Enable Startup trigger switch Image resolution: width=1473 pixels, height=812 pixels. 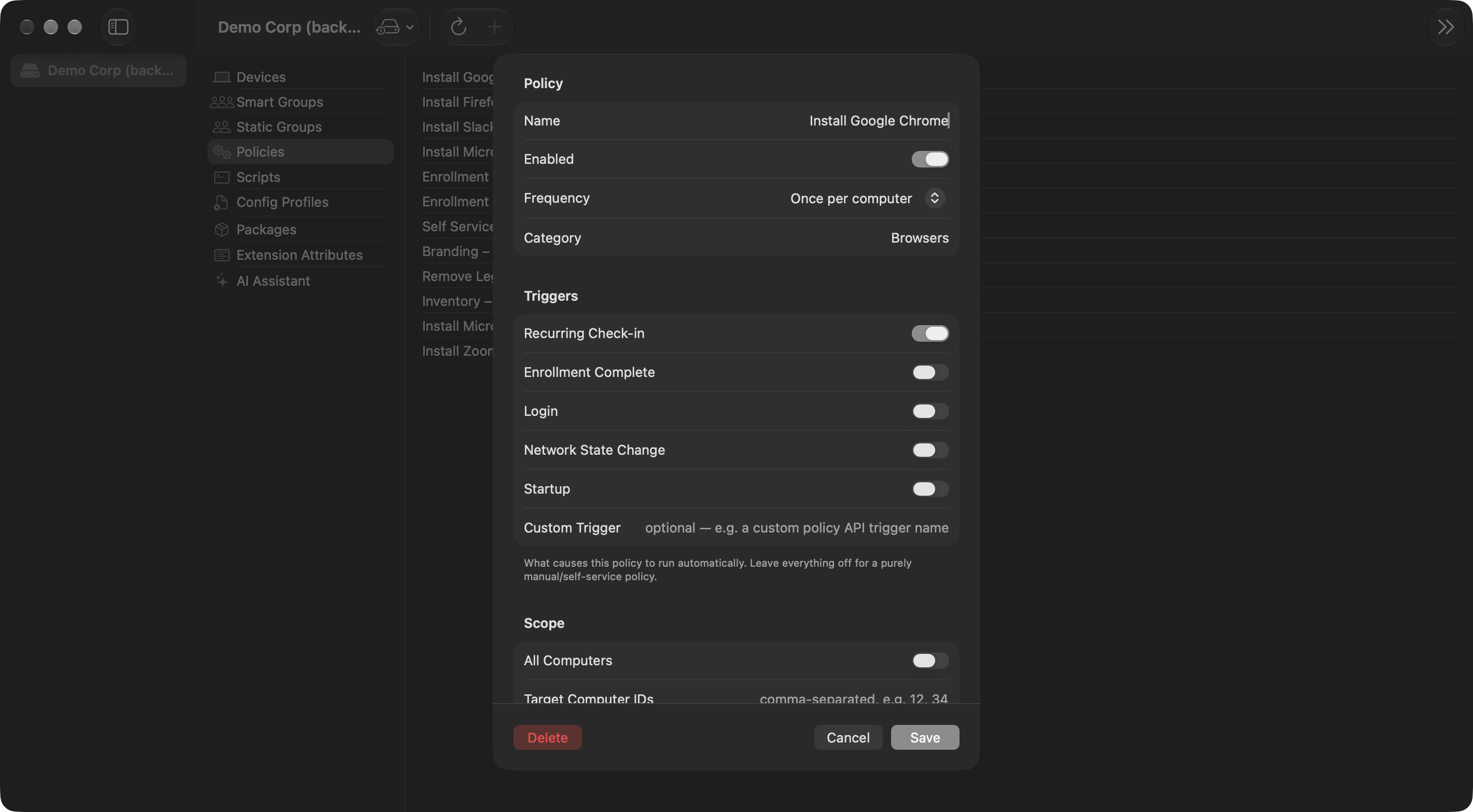coord(930,489)
